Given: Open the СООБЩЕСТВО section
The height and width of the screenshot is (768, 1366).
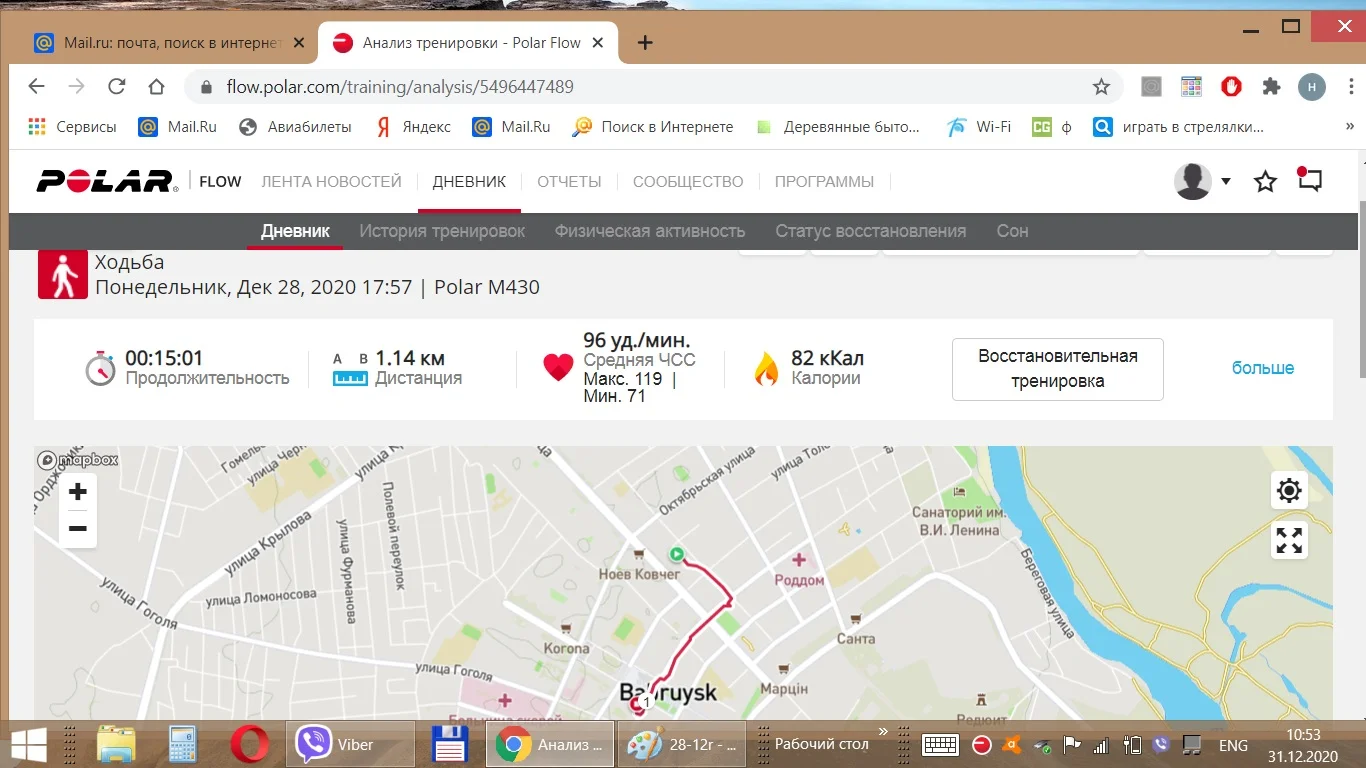Looking at the screenshot, I should [688, 182].
